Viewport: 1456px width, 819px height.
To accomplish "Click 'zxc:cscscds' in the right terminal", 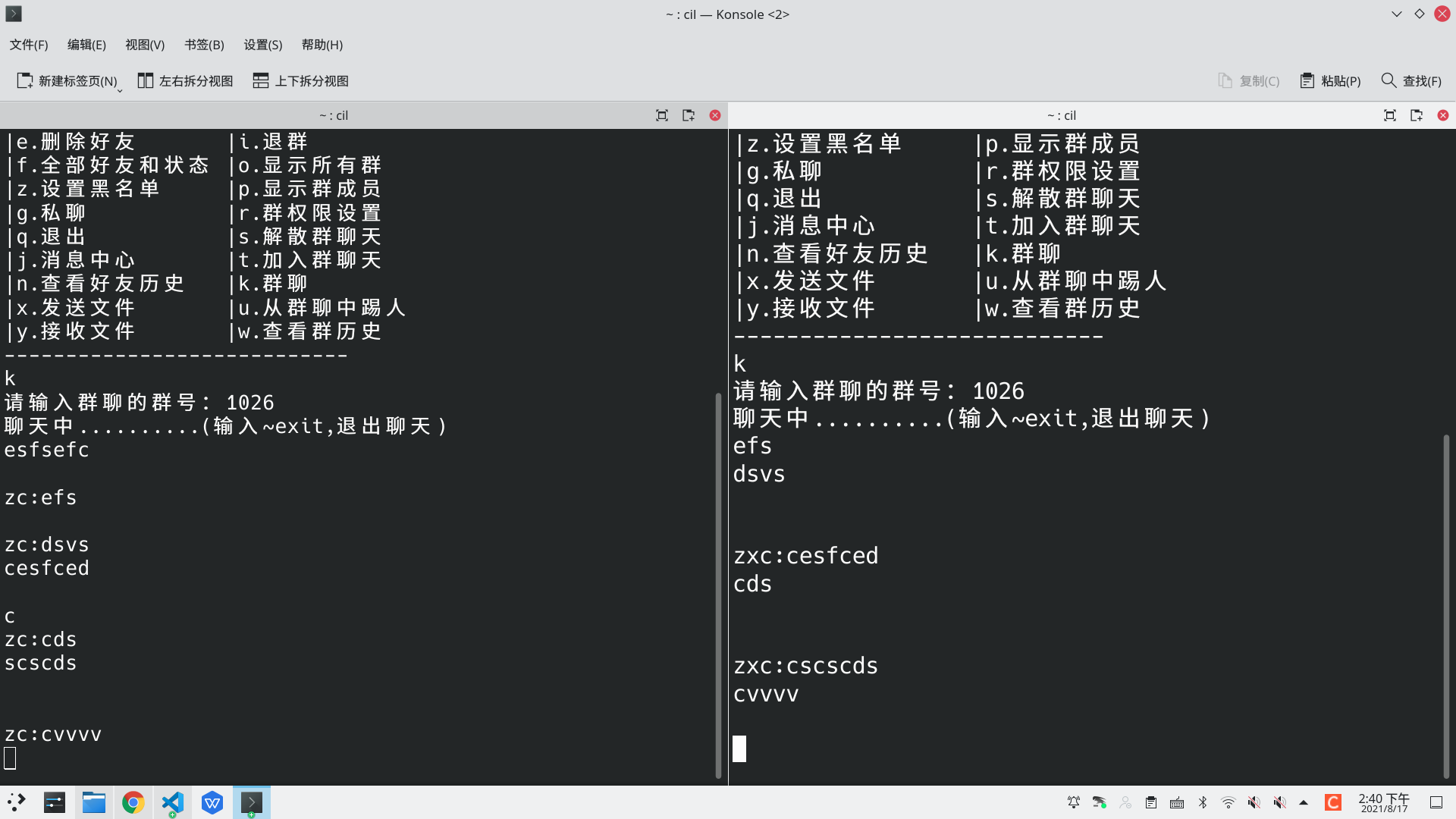I will [806, 666].
